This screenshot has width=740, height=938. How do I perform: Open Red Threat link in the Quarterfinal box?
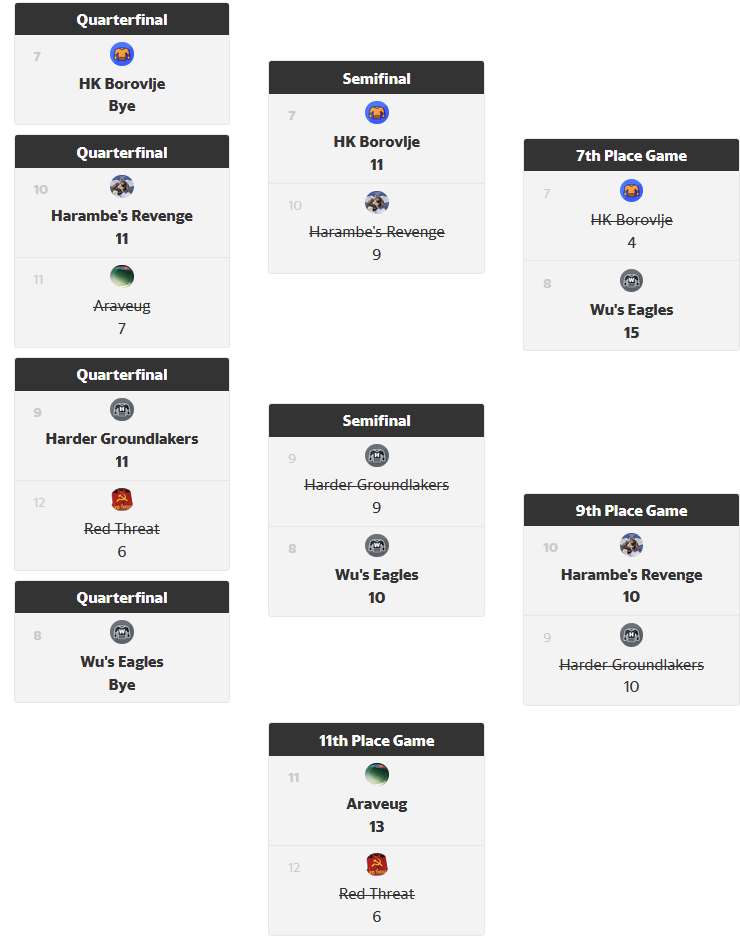tap(122, 529)
